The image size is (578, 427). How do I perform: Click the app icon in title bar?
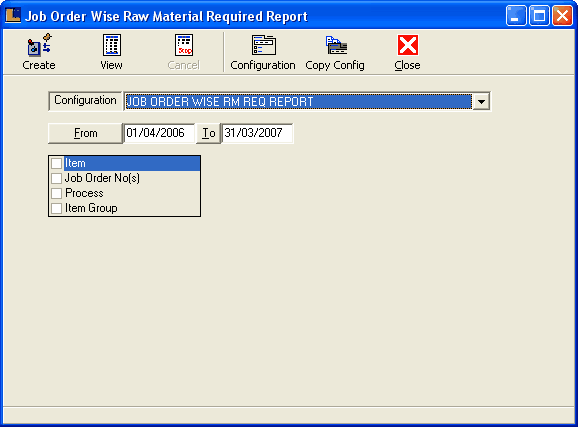tap(13, 15)
